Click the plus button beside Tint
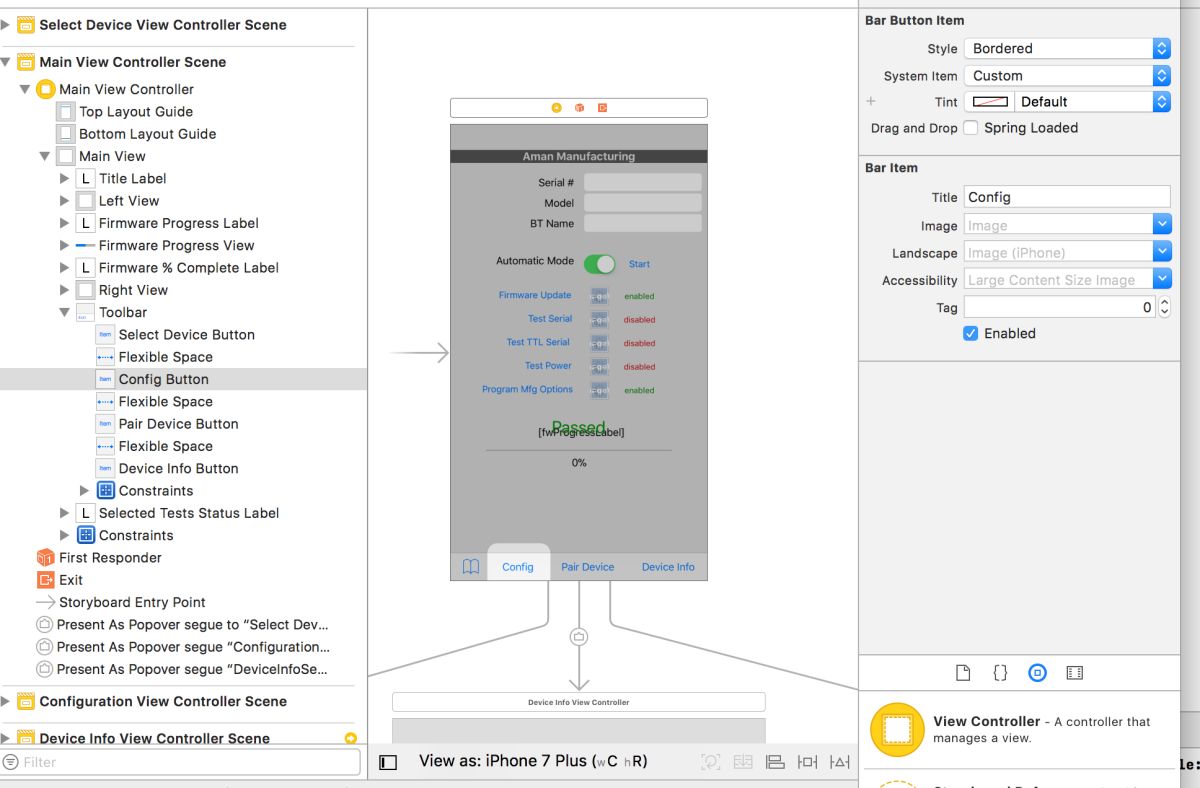The height and width of the screenshot is (788, 1200). [x=871, y=101]
